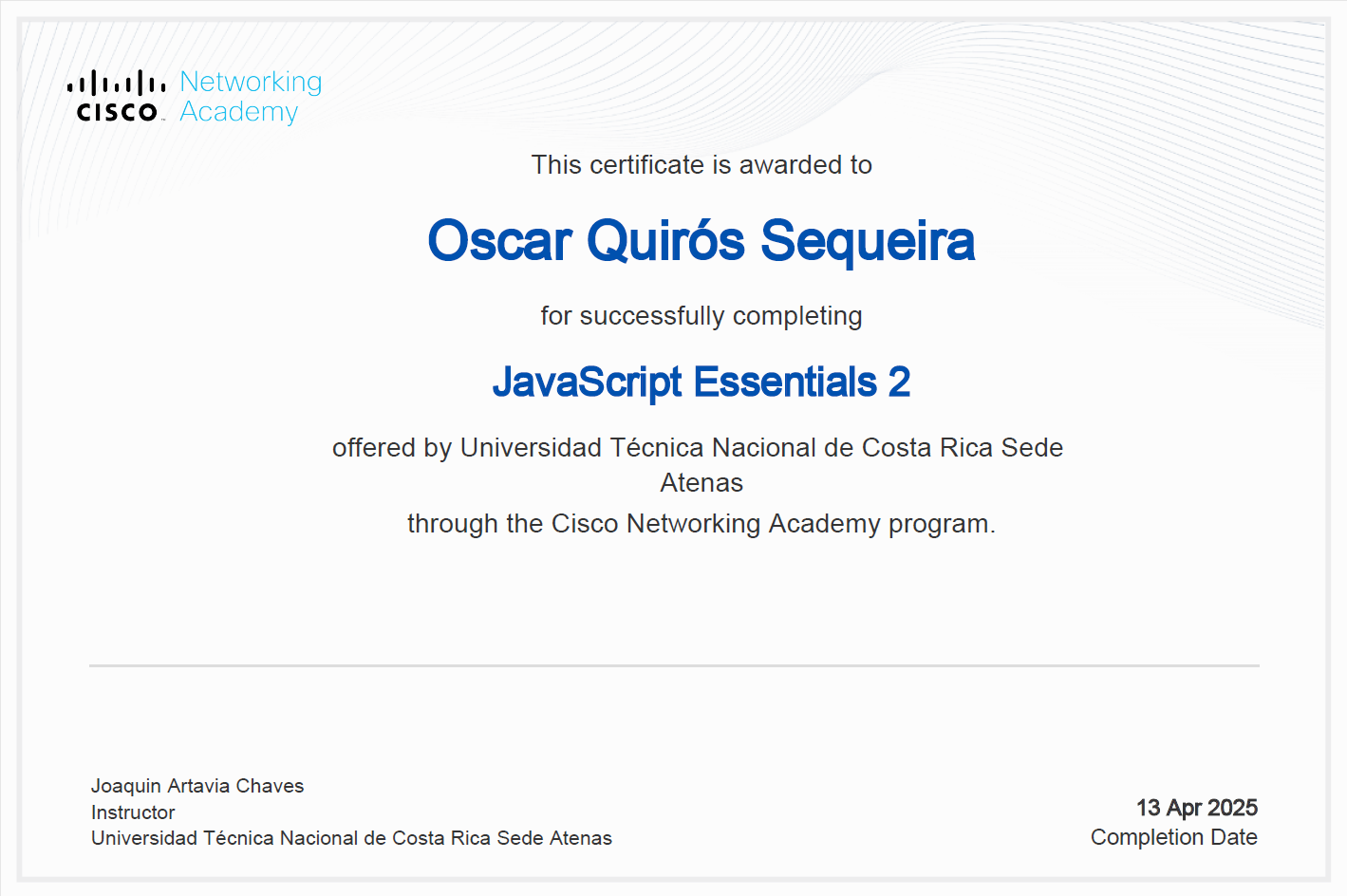The height and width of the screenshot is (896, 1347).
Task: Select the offered by institution line
Action: tap(696, 447)
